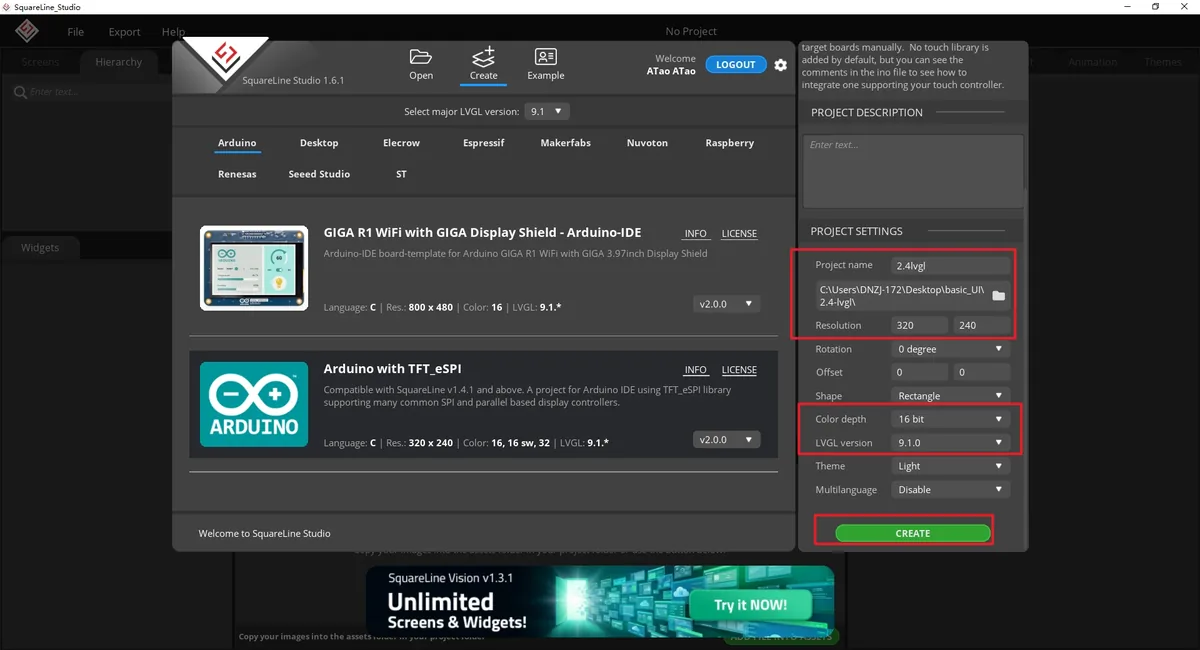Click the first Offset field
Viewport: 1200px width, 650px height.
point(919,372)
